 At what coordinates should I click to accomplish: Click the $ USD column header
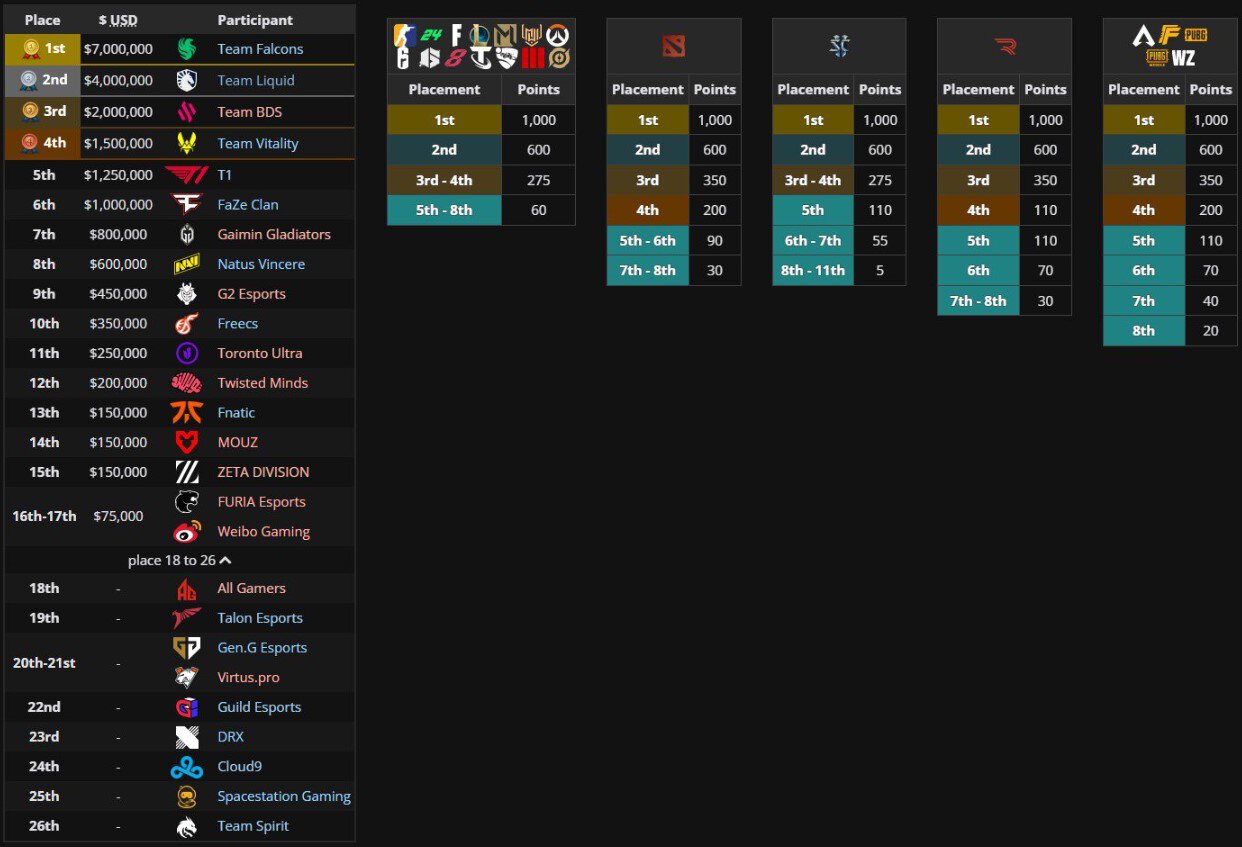point(118,20)
